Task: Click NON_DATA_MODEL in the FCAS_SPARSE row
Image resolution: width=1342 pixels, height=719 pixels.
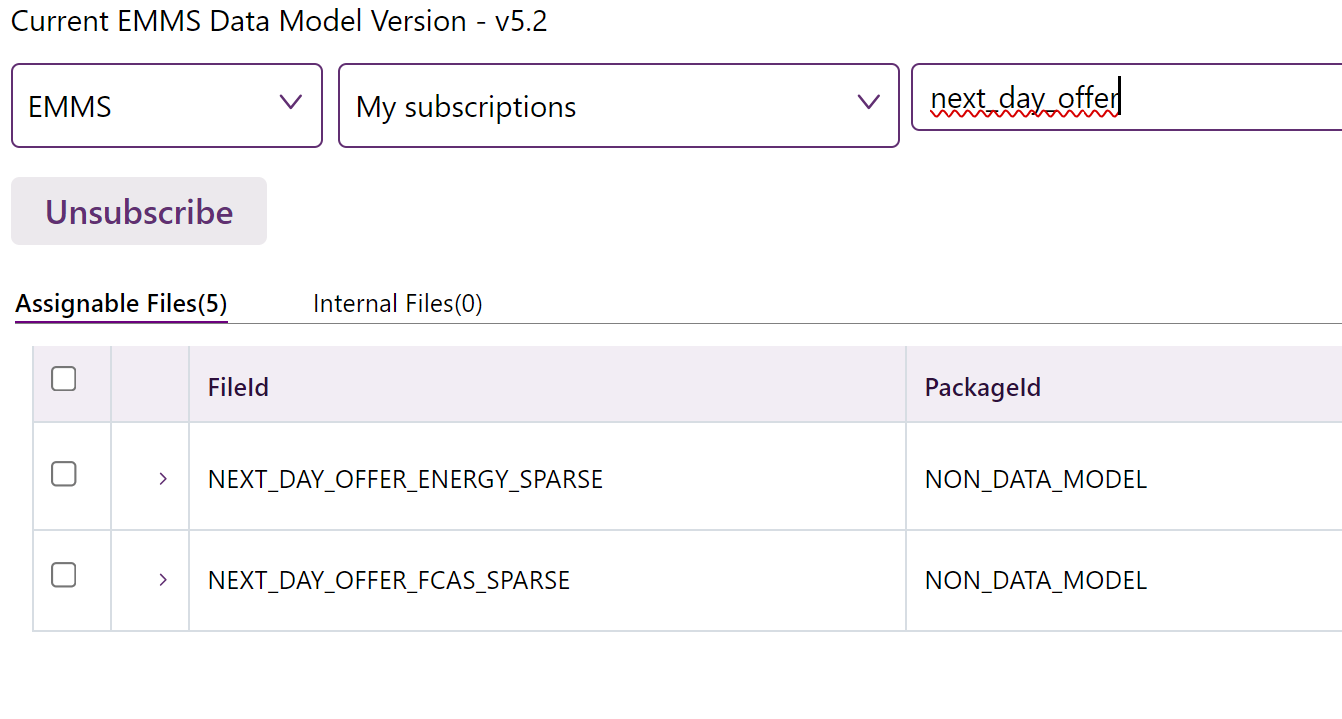Action: point(1035,581)
